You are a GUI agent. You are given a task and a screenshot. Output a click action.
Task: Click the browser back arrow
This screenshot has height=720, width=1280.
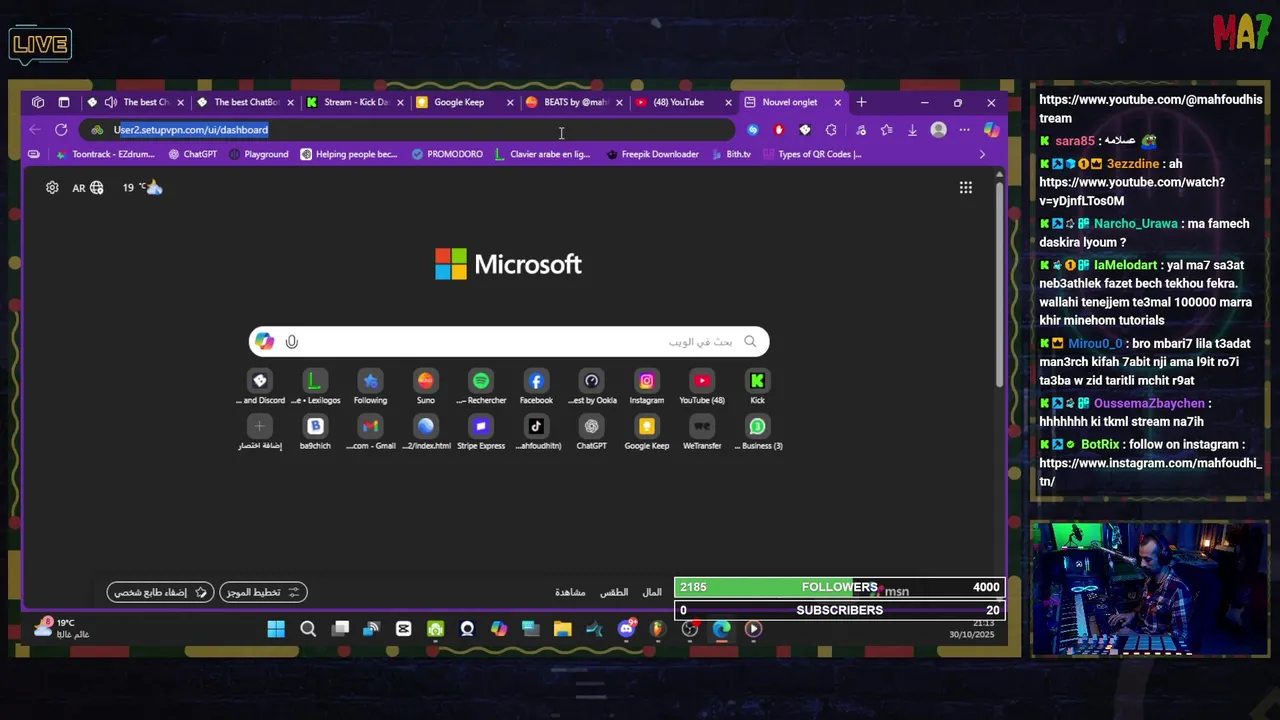pos(35,130)
